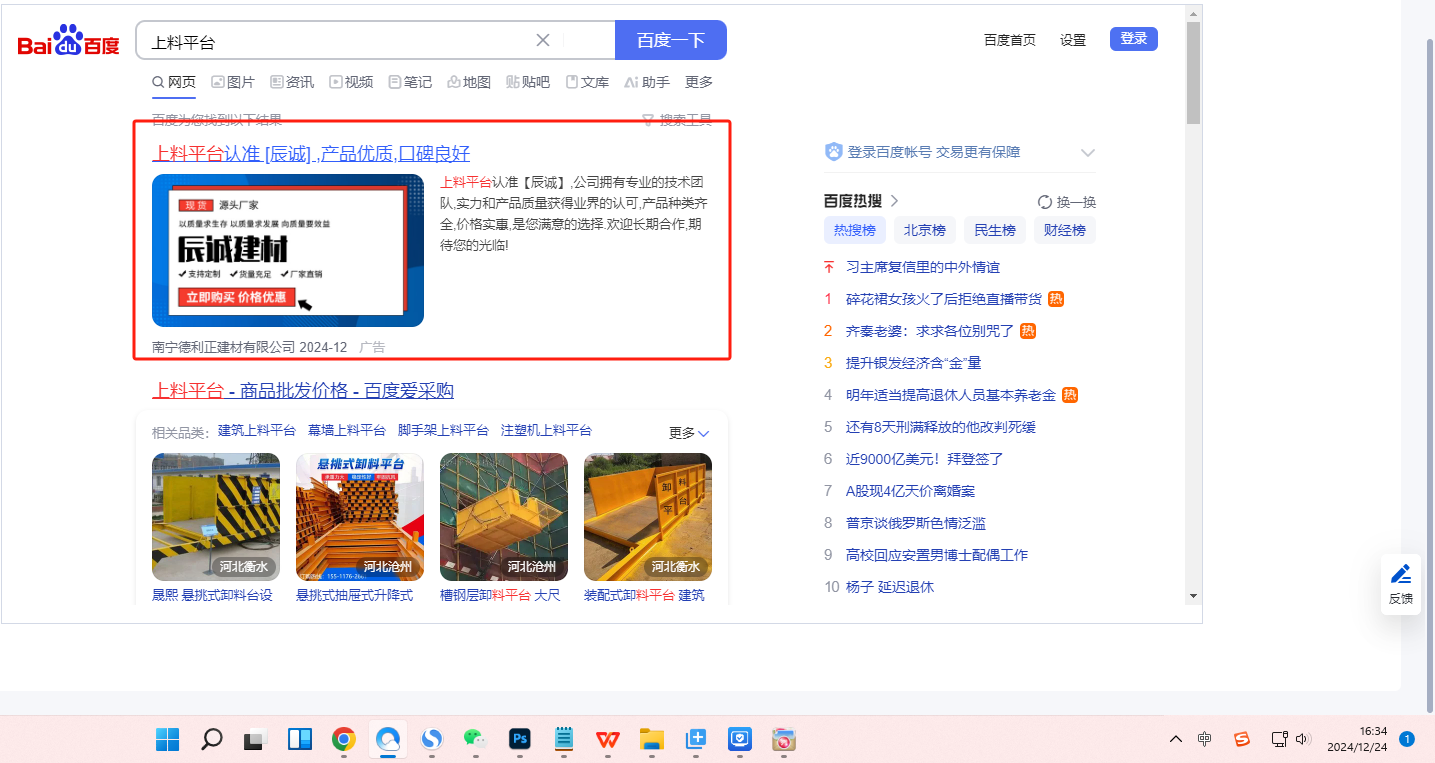Open hot search 普京谈俄罗斯色情泛滥
Viewport: 1435px width, 763px height.
(916, 523)
